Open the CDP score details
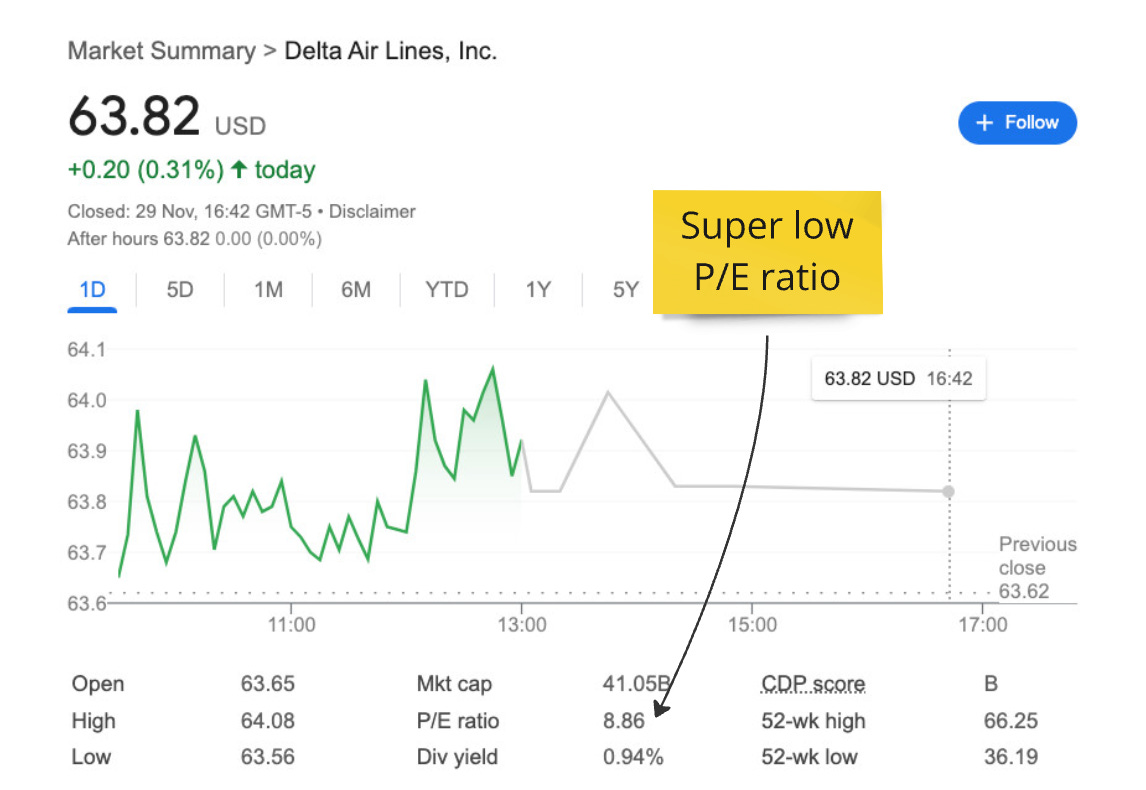The height and width of the screenshot is (790, 1146). click(812, 683)
